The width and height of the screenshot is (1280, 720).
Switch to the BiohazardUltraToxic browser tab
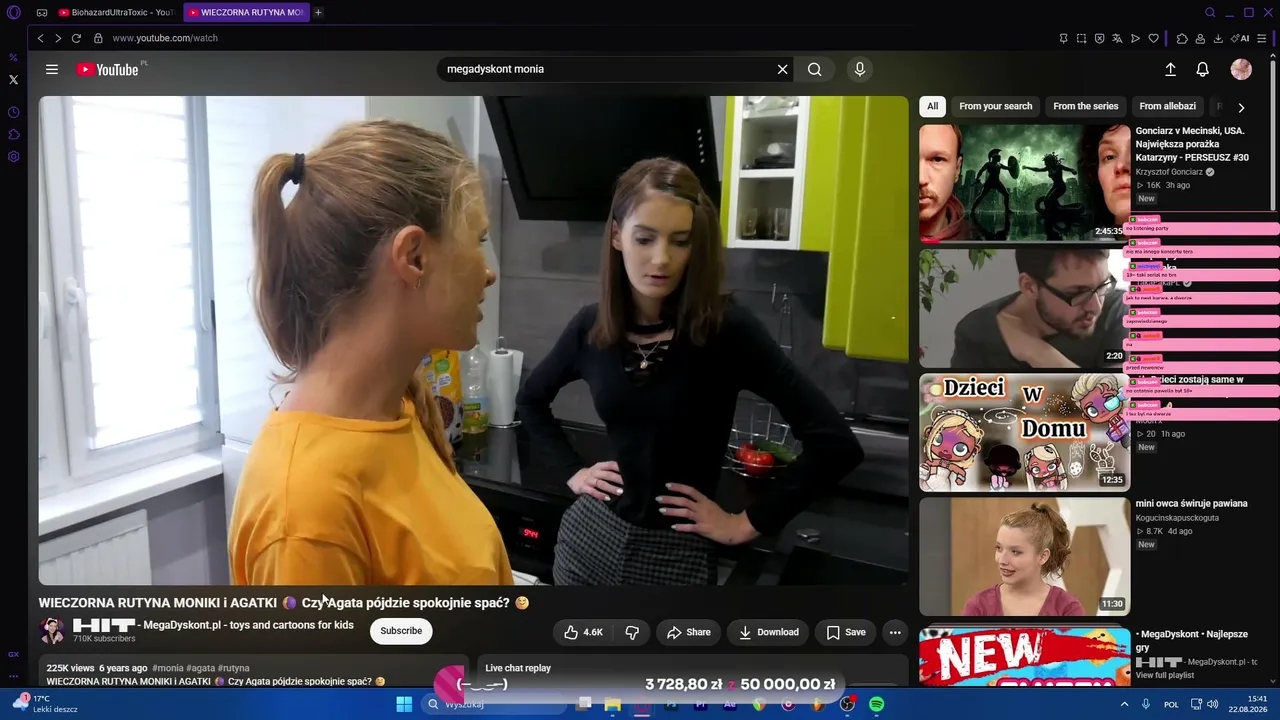click(x=115, y=13)
